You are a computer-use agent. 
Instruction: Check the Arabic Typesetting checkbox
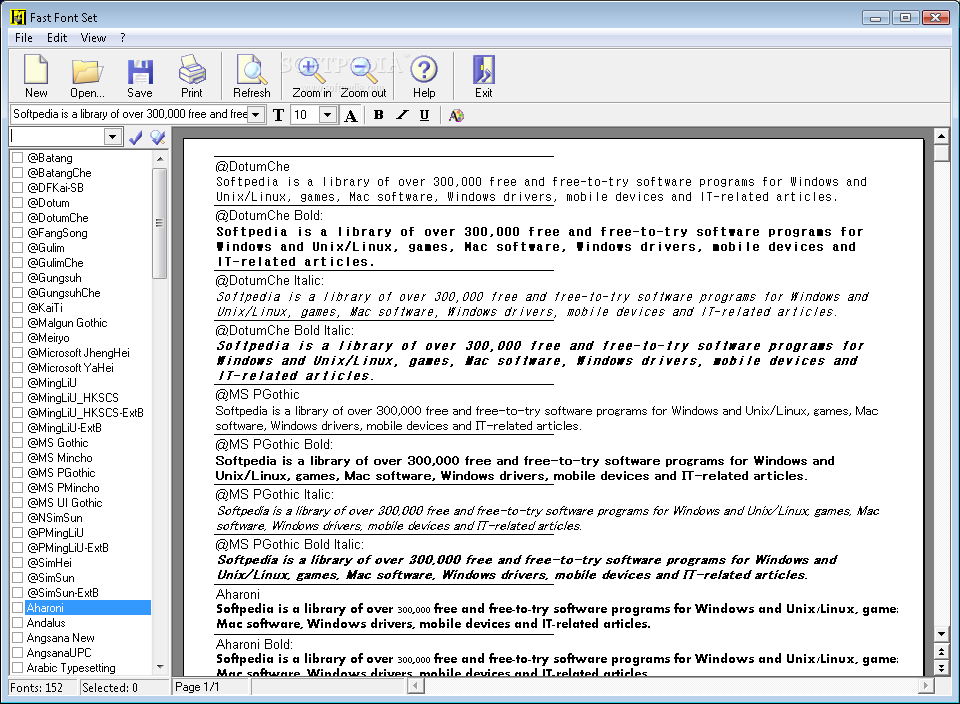point(18,668)
